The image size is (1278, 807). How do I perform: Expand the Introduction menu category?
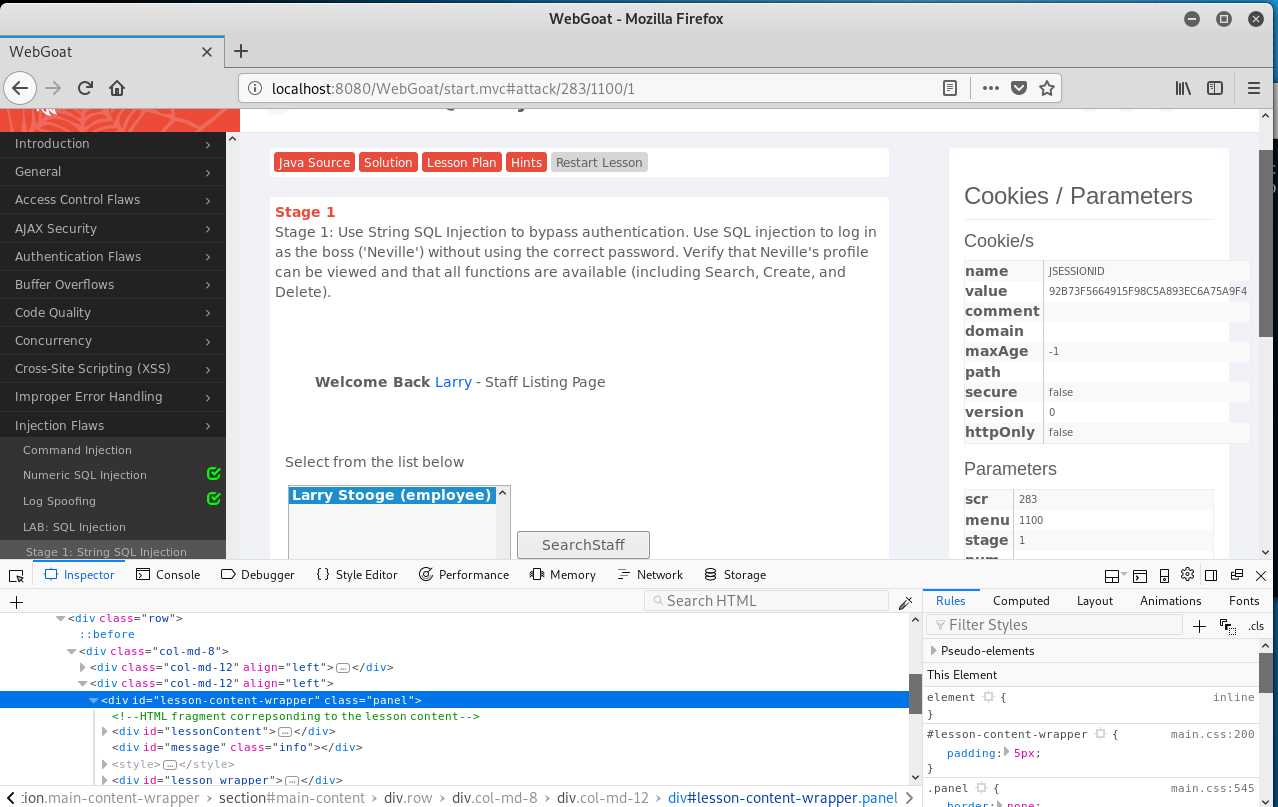tap(113, 144)
